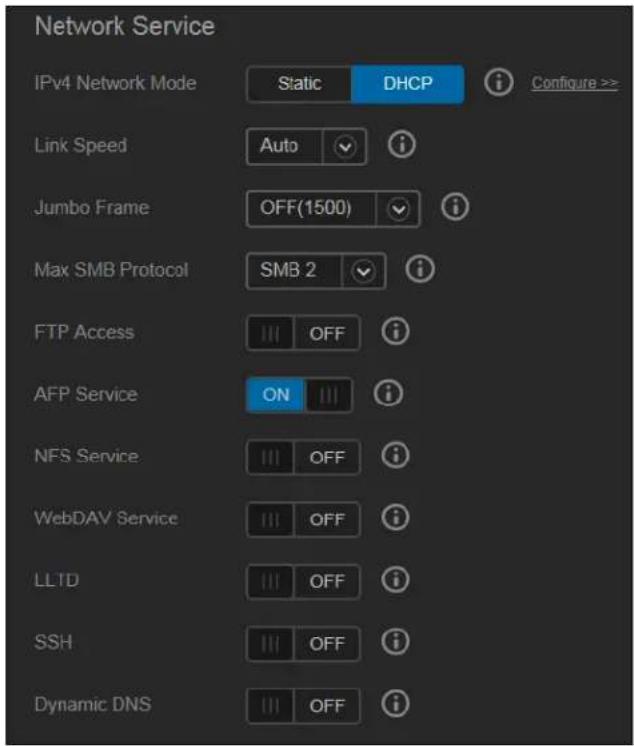Show info for Jumbo Frame setting
The height and width of the screenshot is (746, 634).
455,207
